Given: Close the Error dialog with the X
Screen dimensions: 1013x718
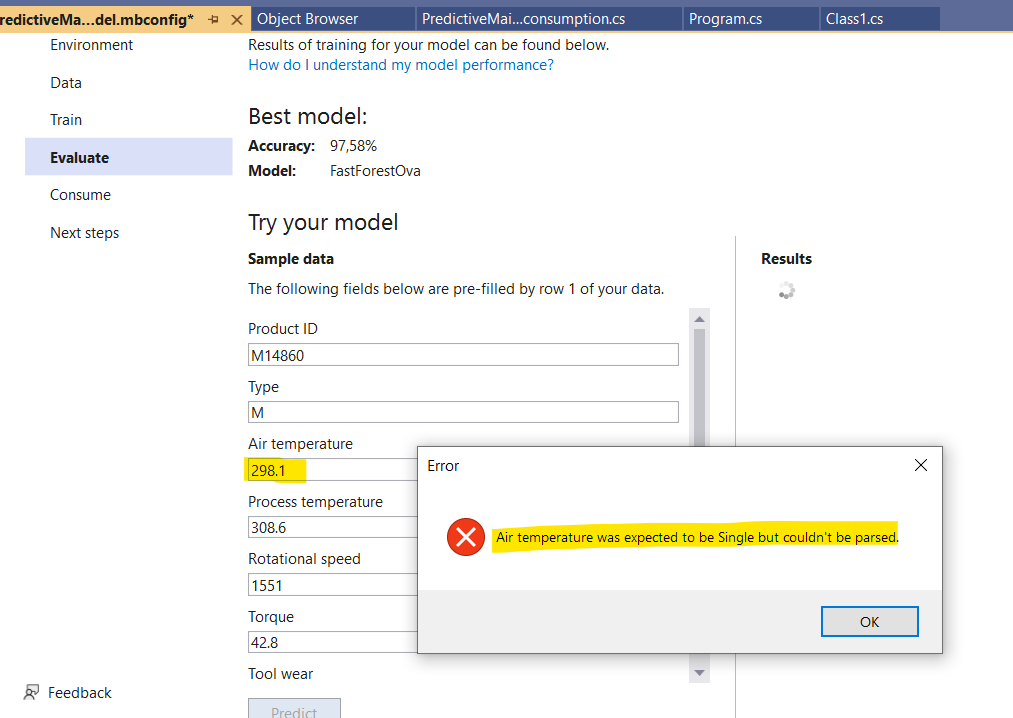Looking at the screenshot, I should tap(920, 465).
